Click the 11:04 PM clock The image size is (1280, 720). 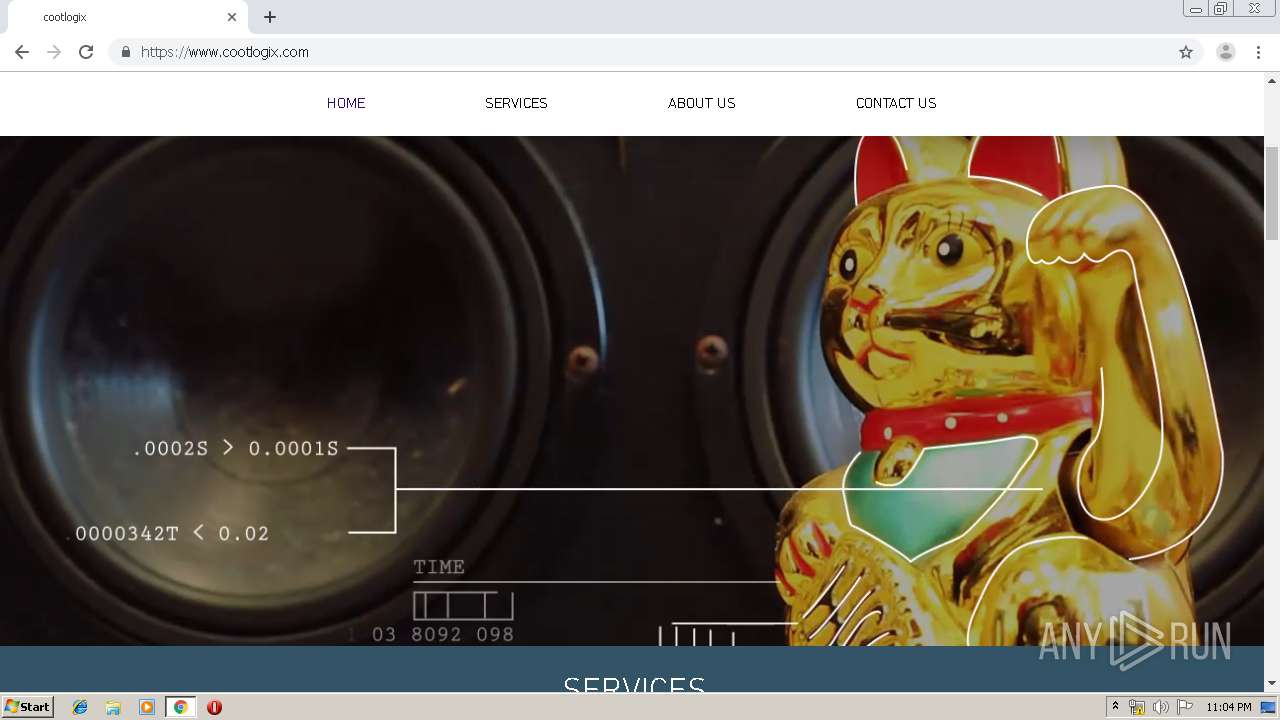(x=1229, y=707)
